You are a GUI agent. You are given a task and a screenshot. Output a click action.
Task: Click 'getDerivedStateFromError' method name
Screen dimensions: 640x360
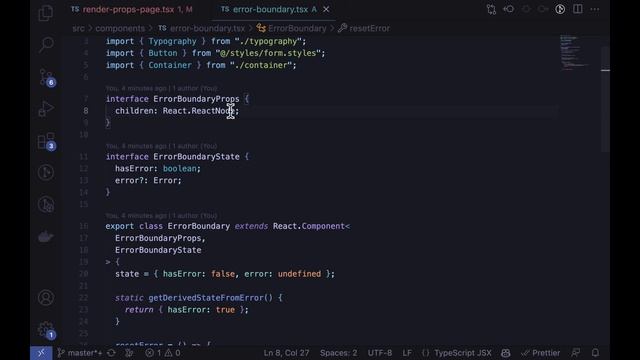[206, 298]
